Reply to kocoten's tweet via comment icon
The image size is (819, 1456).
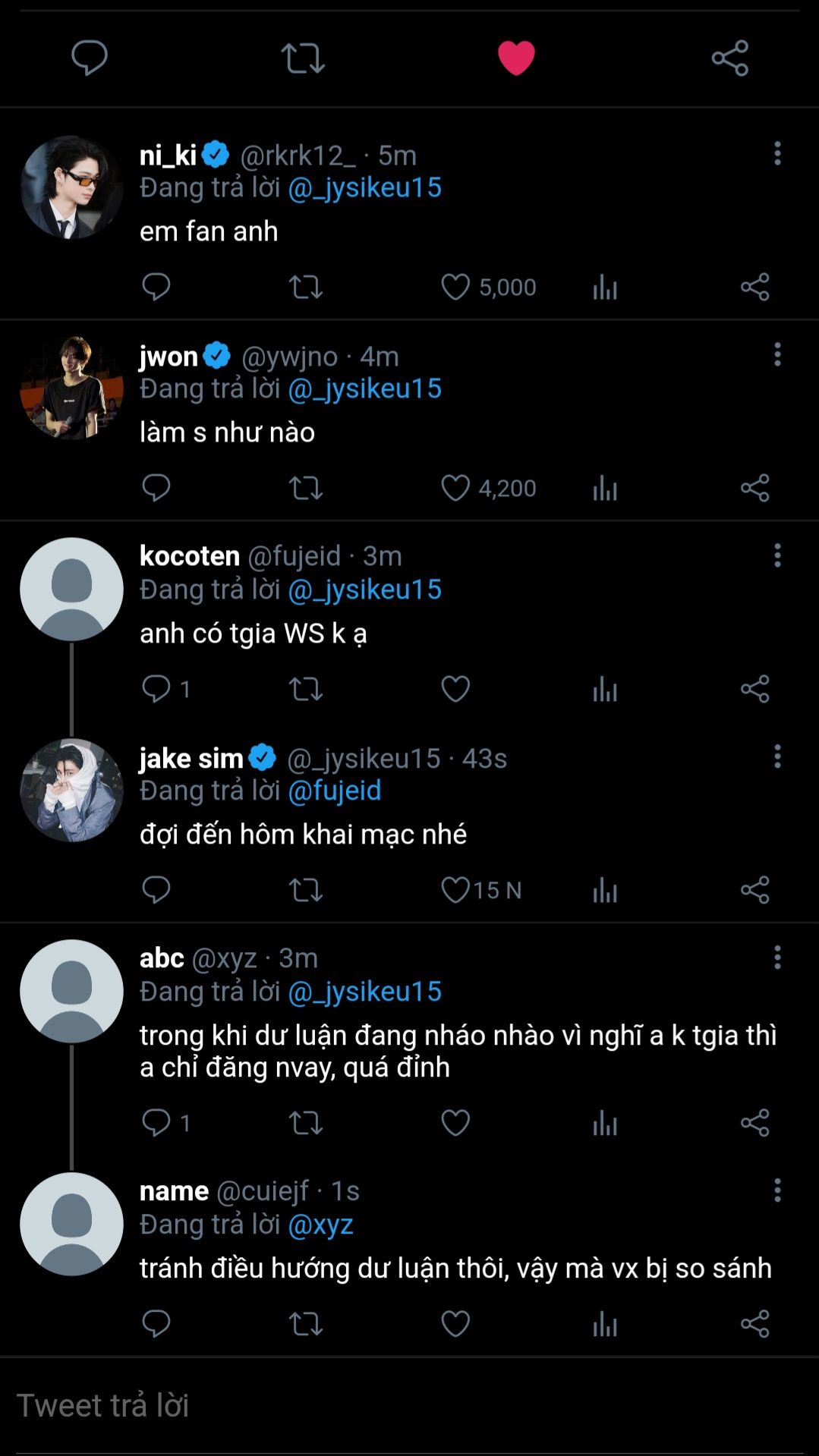pos(156,689)
